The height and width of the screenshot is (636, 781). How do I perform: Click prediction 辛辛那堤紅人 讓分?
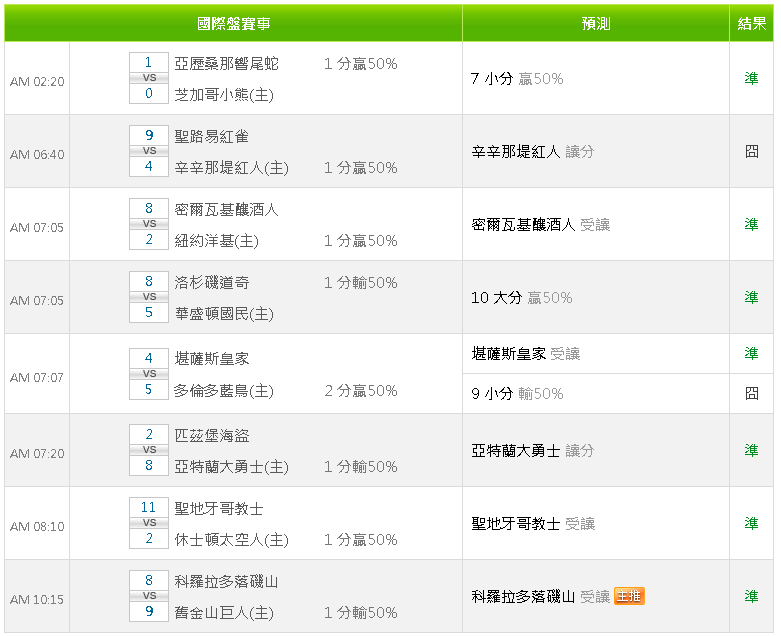[532, 151]
